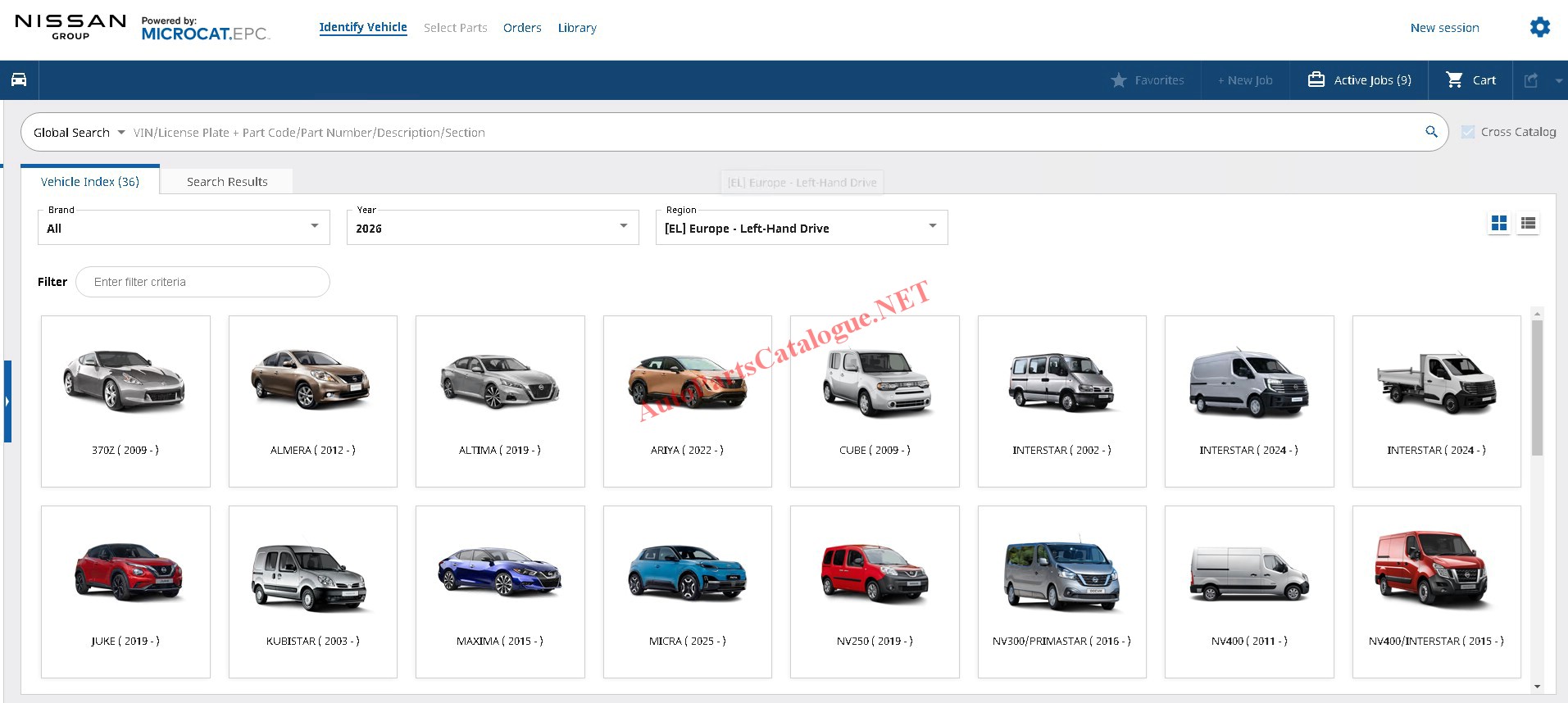Open the Library menu
The height and width of the screenshot is (703, 1568).
pos(577,28)
